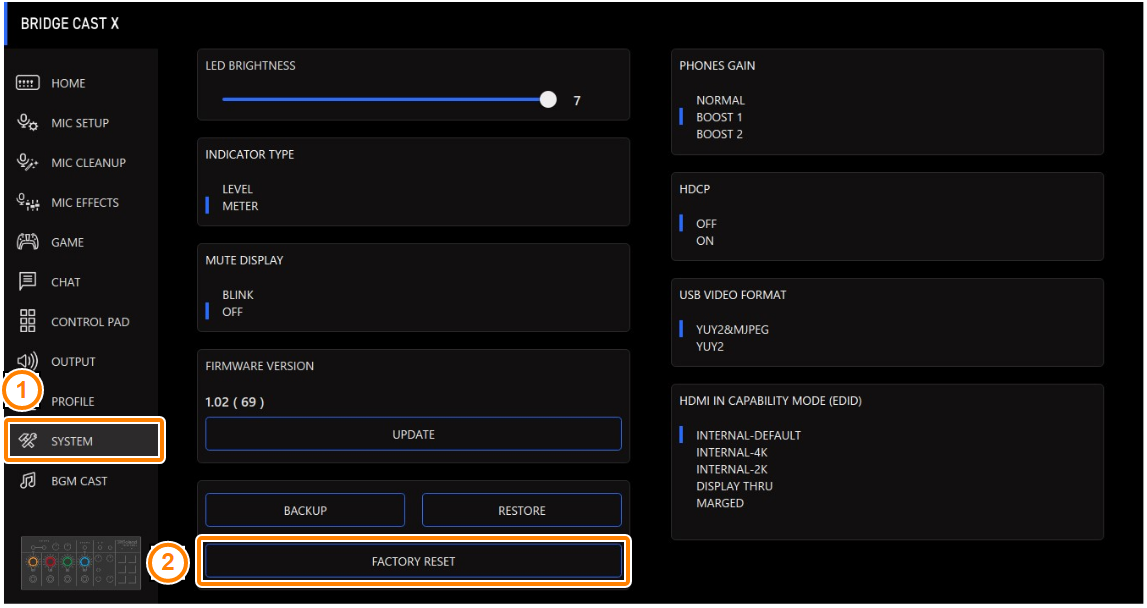Click the HOME keyboard icon
The height and width of the screenshot is (608, 1147).
[x=28, y=83]
